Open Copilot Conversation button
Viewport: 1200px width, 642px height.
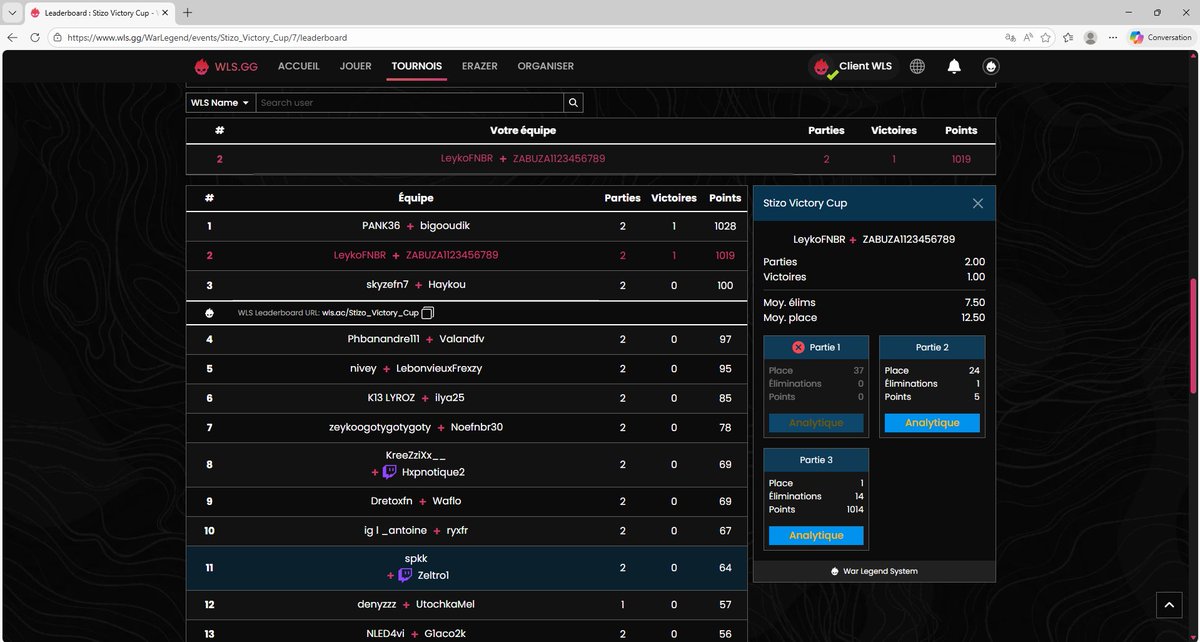click(1161, 37)
